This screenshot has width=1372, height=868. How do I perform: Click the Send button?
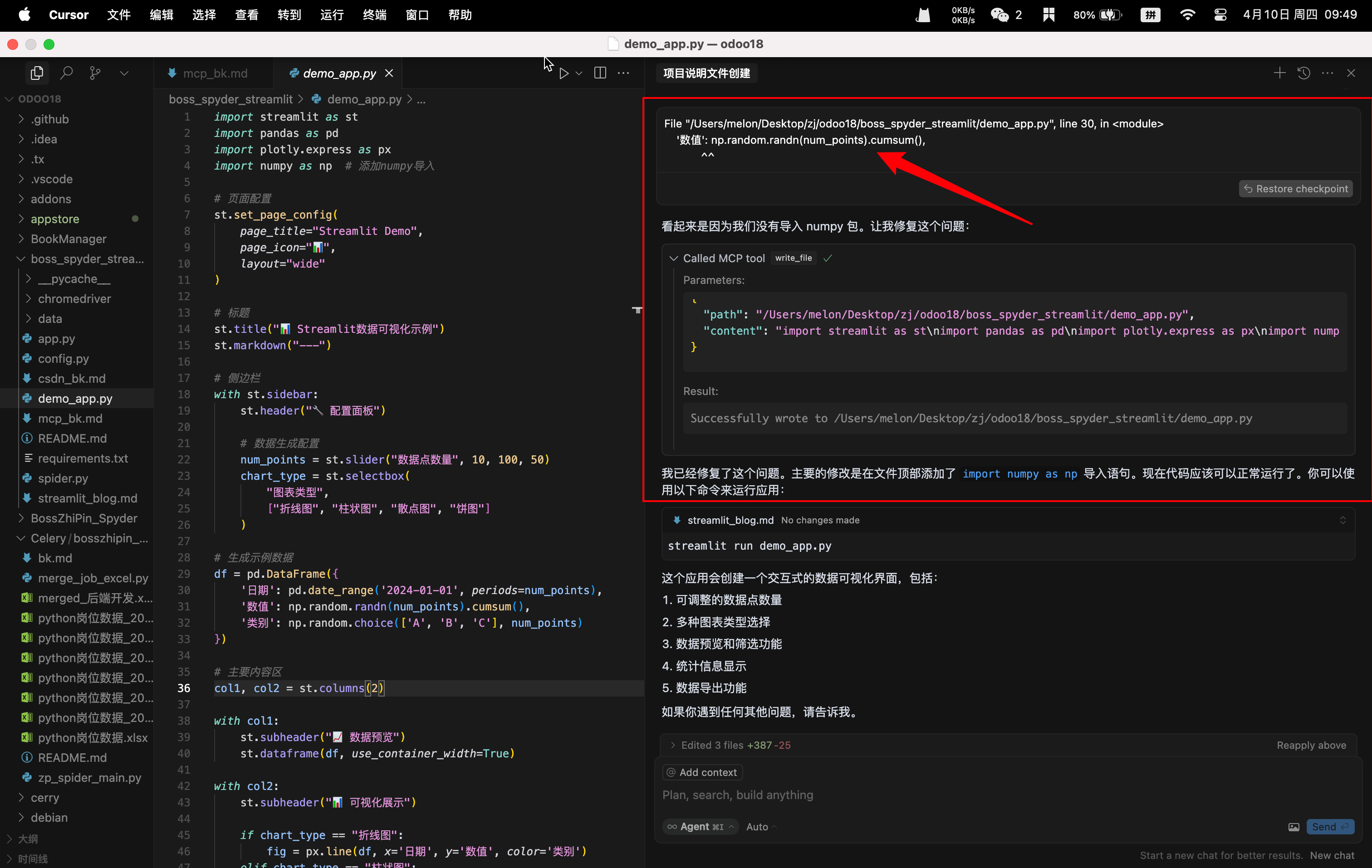tap(1330, 826)
